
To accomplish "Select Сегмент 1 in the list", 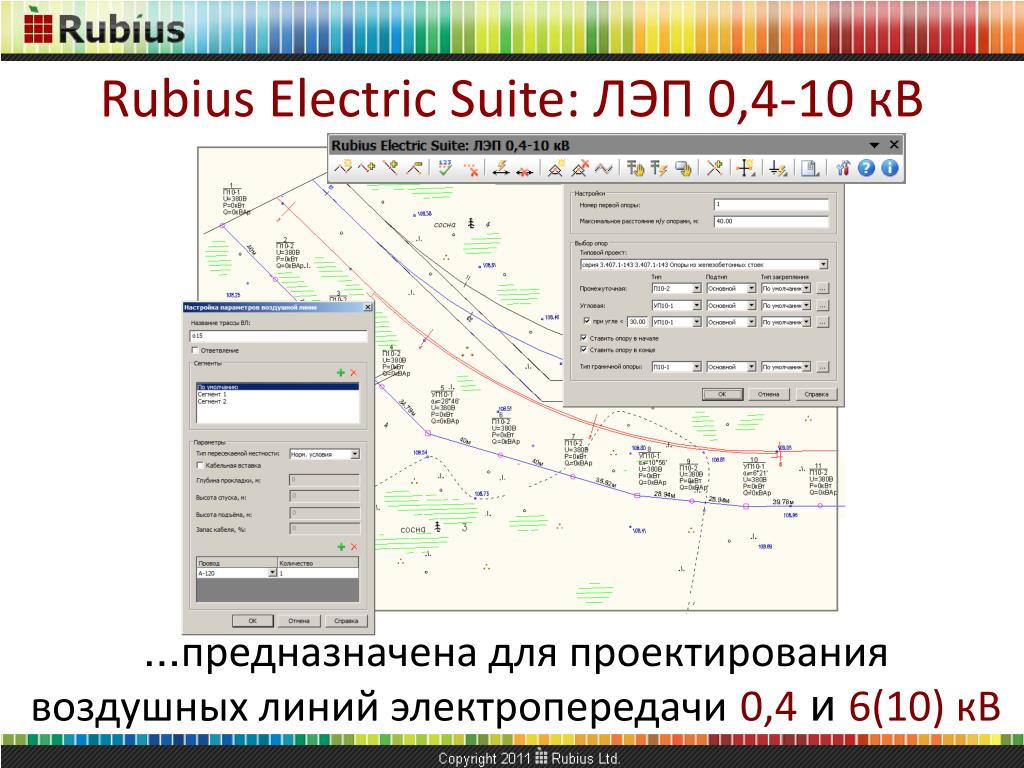I will click(x=278, y=394).
